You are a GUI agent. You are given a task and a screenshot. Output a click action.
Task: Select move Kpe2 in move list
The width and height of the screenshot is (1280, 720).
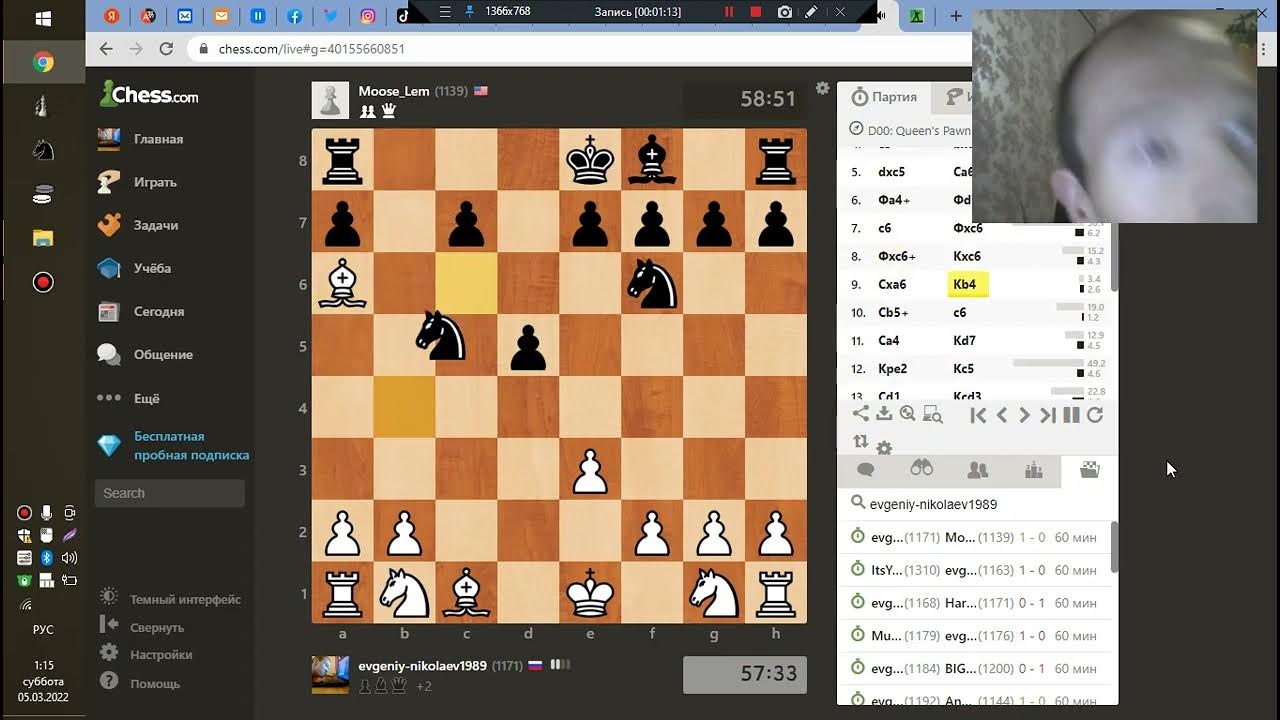[x=892, y=368]
